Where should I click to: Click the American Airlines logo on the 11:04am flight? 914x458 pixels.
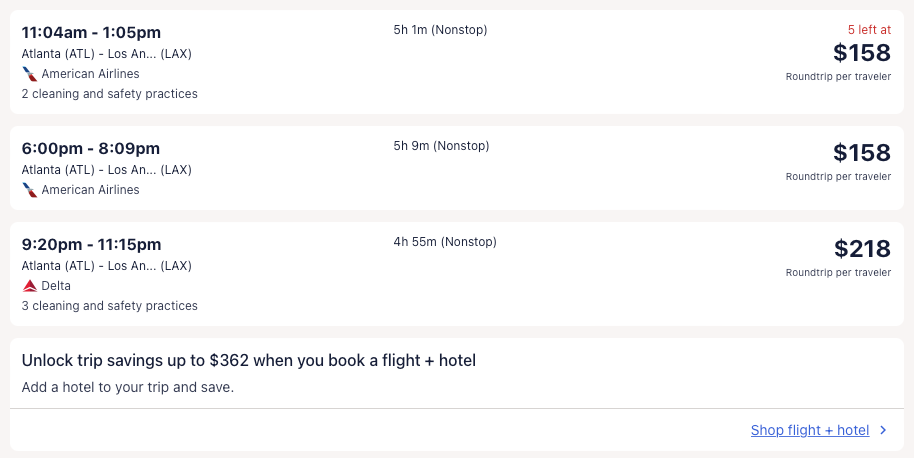(x=29, y=74)
